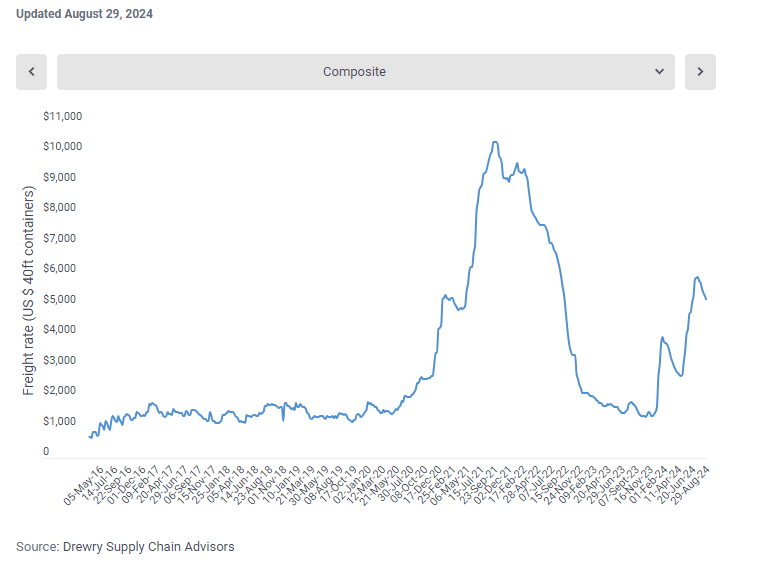Click the final data point at chart's right end
The height and width of the screenshot is (563, 768).
[706, 299]
